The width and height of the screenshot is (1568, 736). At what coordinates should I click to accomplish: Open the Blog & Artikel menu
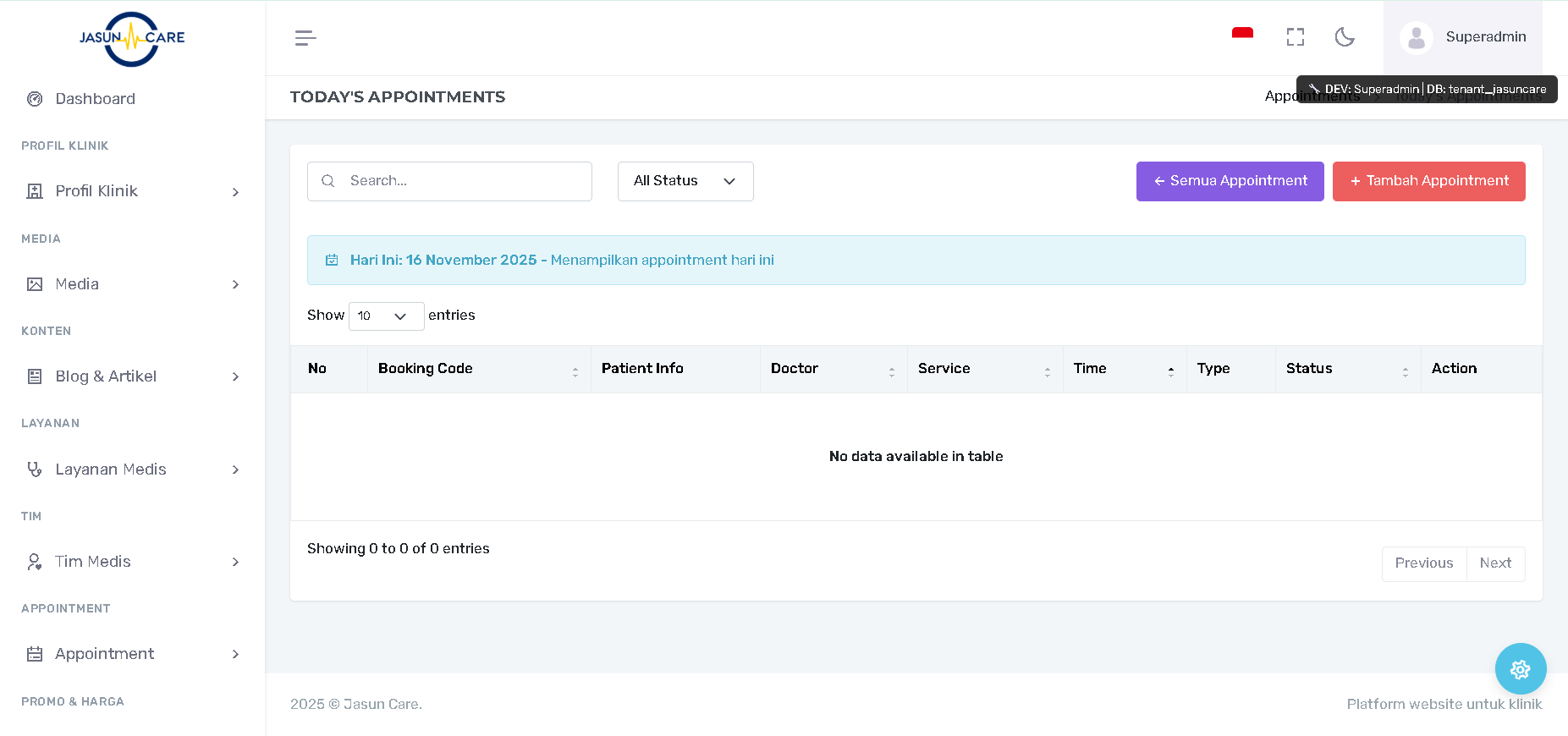point(132,376)
